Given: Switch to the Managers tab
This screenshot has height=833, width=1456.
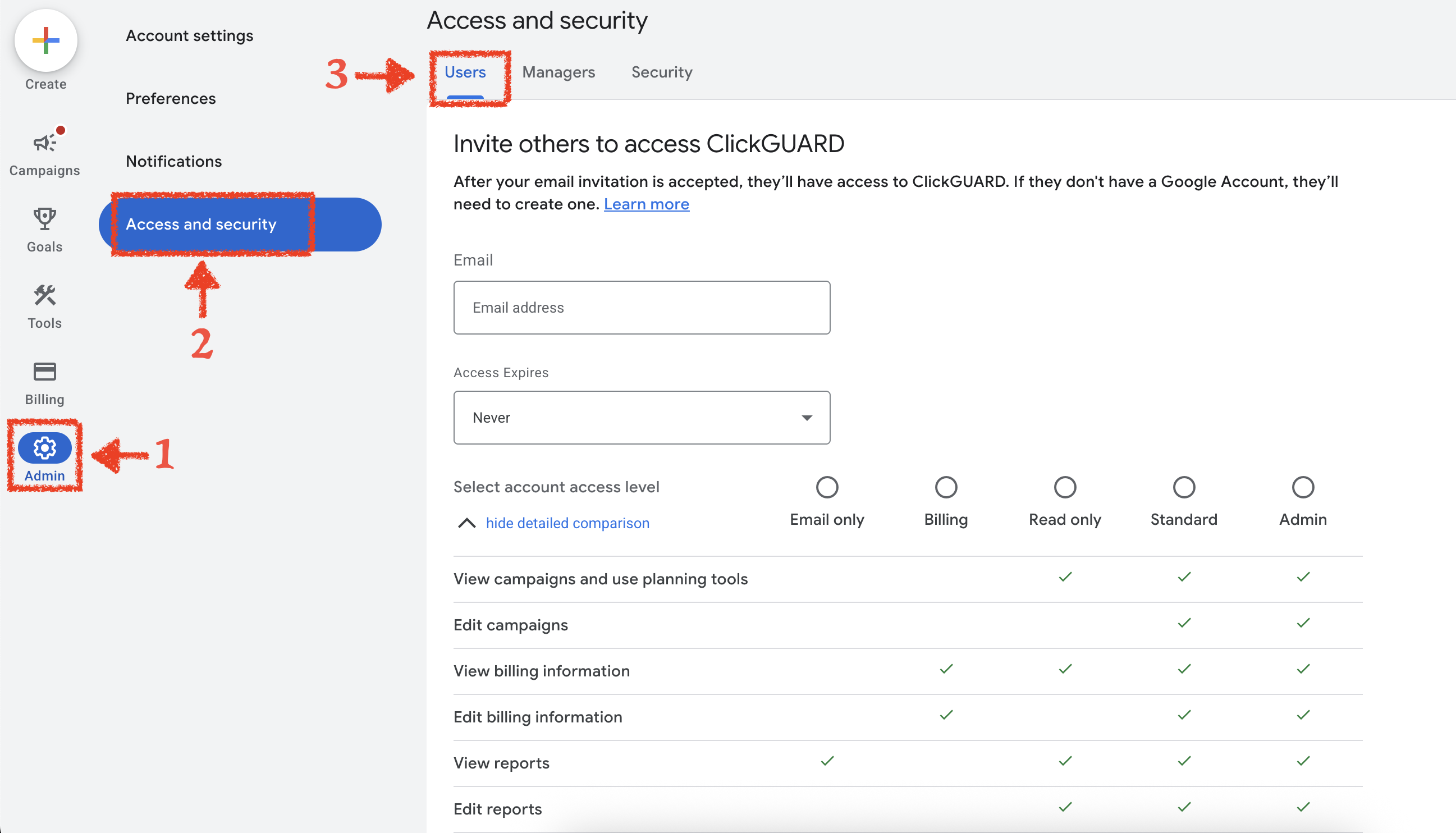Looking at the screenshot, I should pos(558,72).
